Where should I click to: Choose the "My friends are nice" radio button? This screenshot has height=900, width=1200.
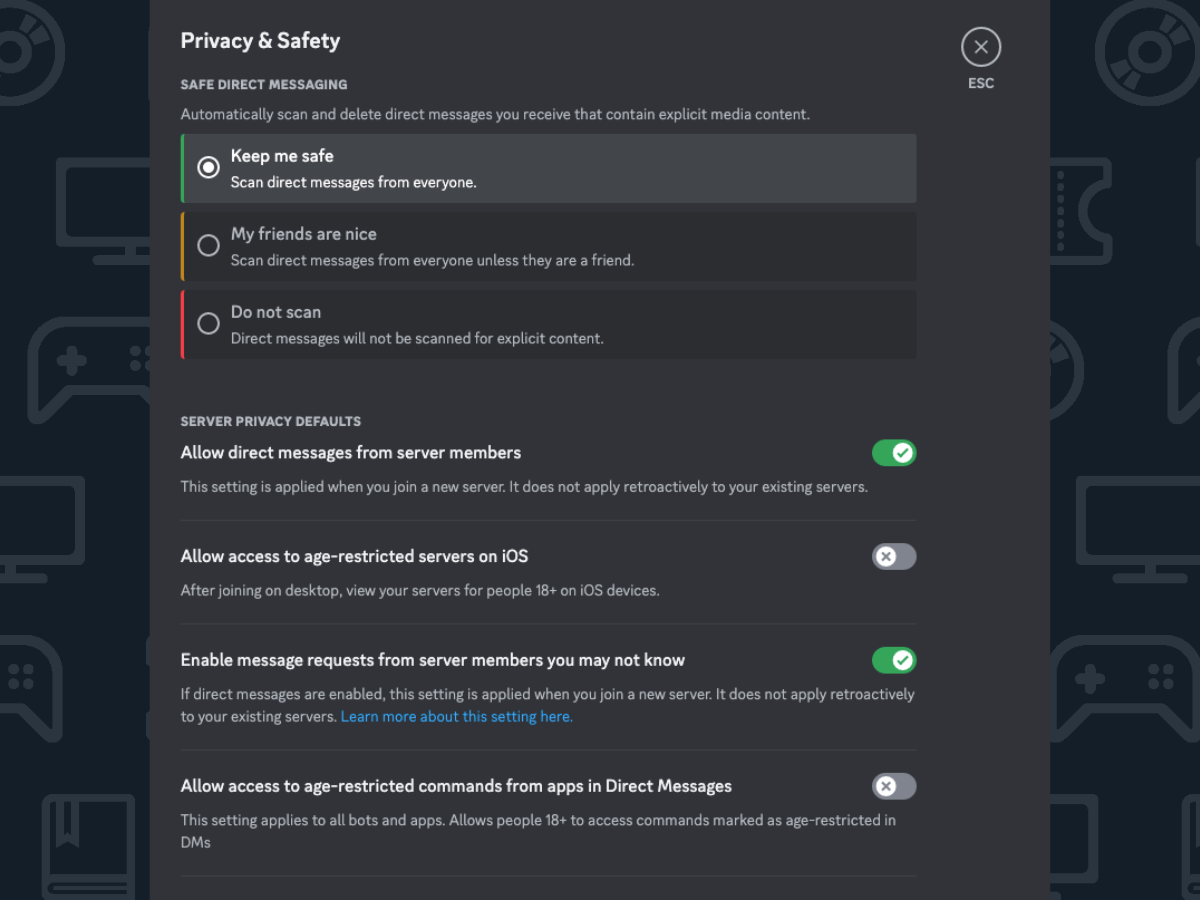coord(208,246)
